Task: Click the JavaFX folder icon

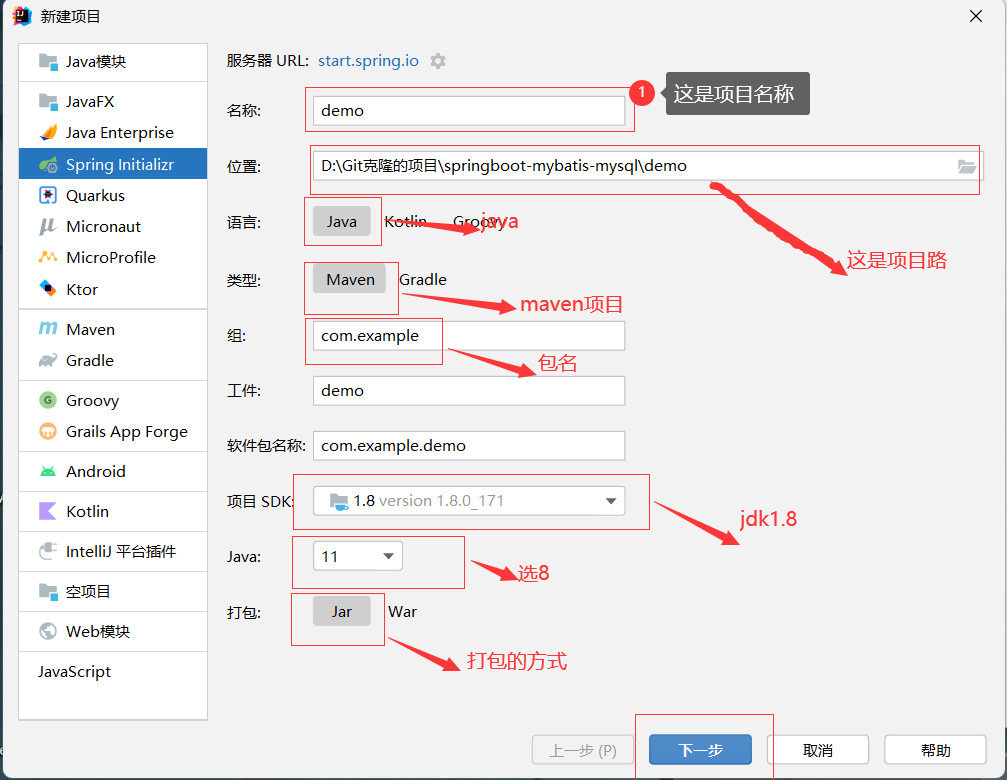Action: pyautogui.click(x=48, y=101)
